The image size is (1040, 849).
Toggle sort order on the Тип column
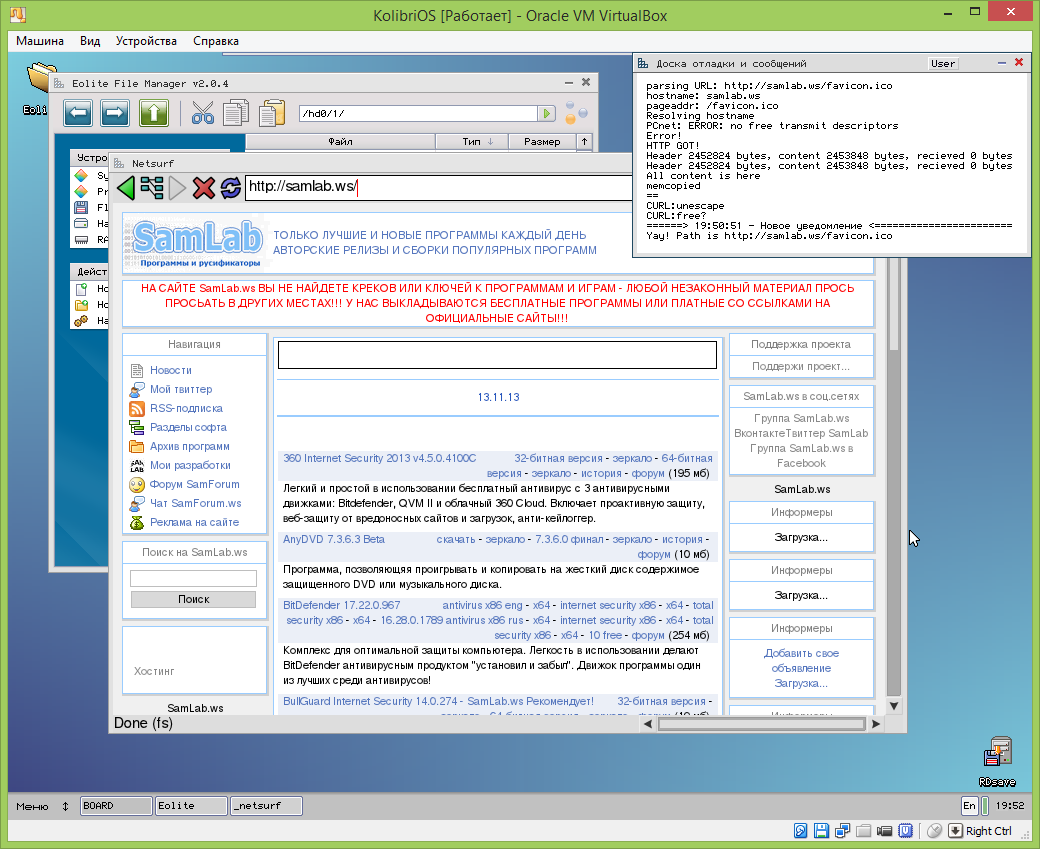point(470,141)
